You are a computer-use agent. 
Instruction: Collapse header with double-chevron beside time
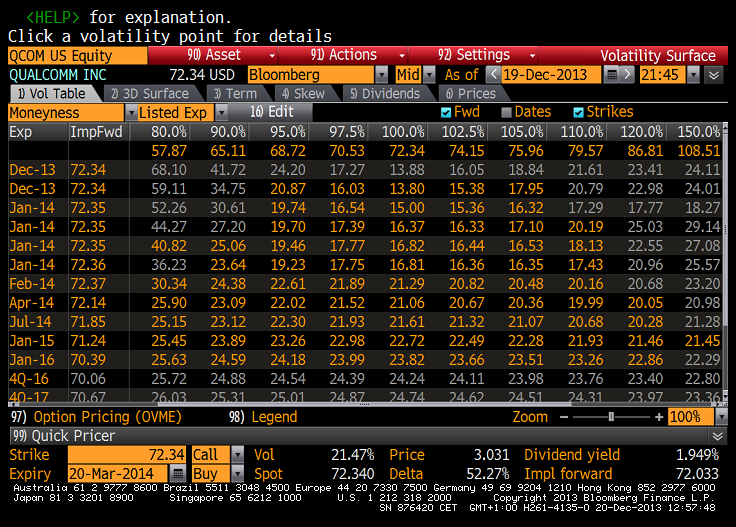pos(714,75)
